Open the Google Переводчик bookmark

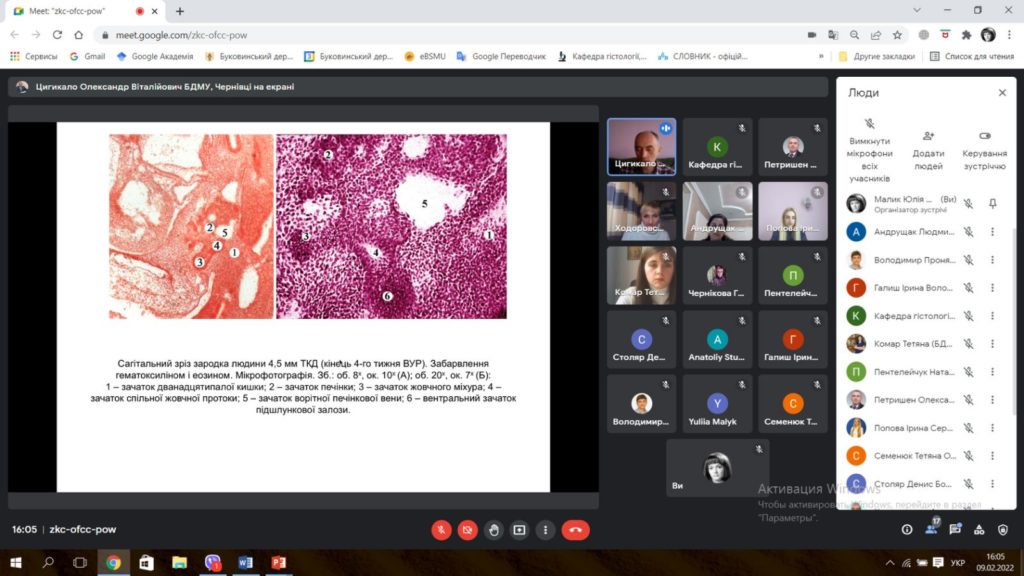coord(501,56)
